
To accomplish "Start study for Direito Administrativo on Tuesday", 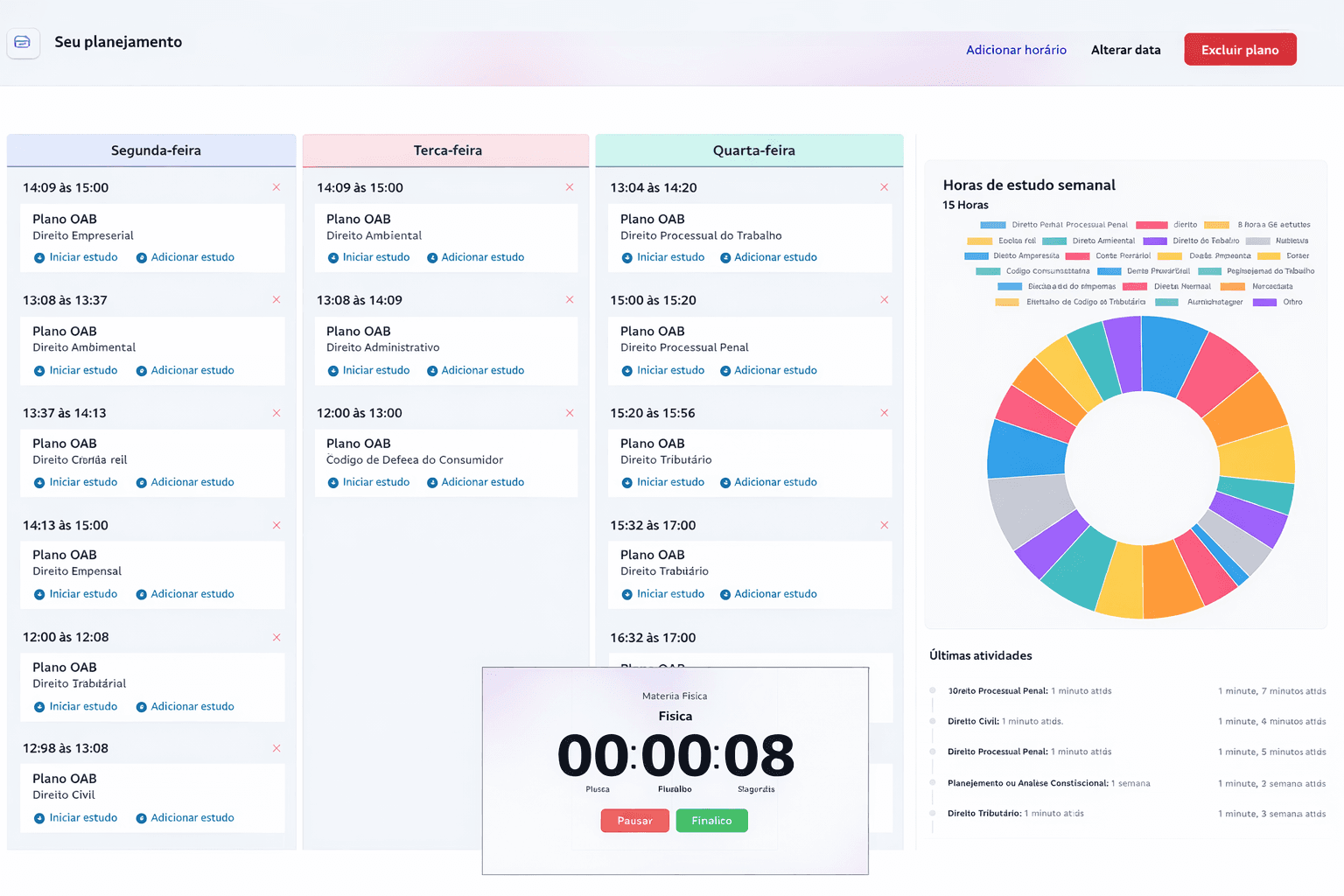I will 367,369.
